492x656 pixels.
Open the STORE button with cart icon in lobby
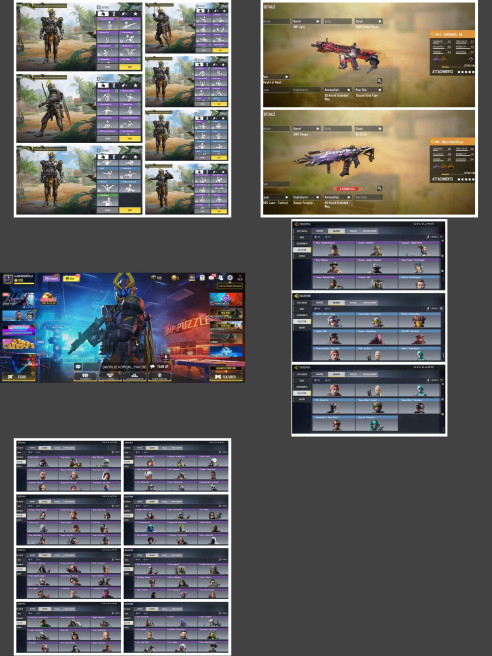pos(19,377)
